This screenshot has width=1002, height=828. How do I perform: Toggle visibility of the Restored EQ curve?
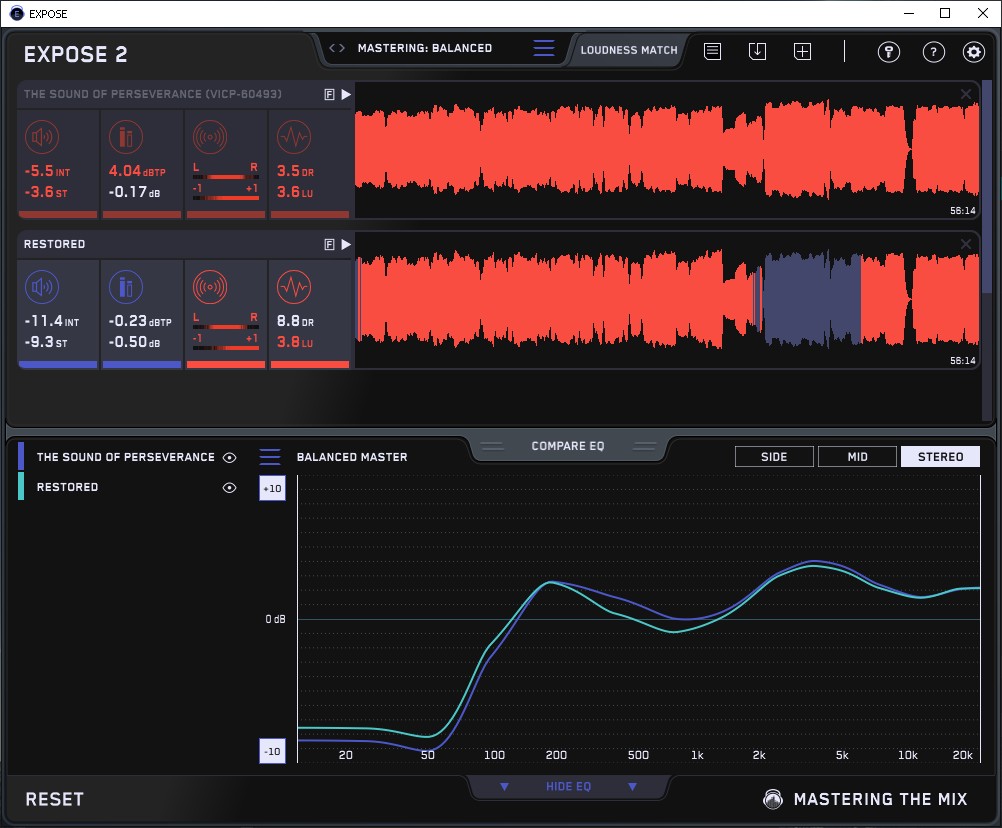click(x=230, y=487)
